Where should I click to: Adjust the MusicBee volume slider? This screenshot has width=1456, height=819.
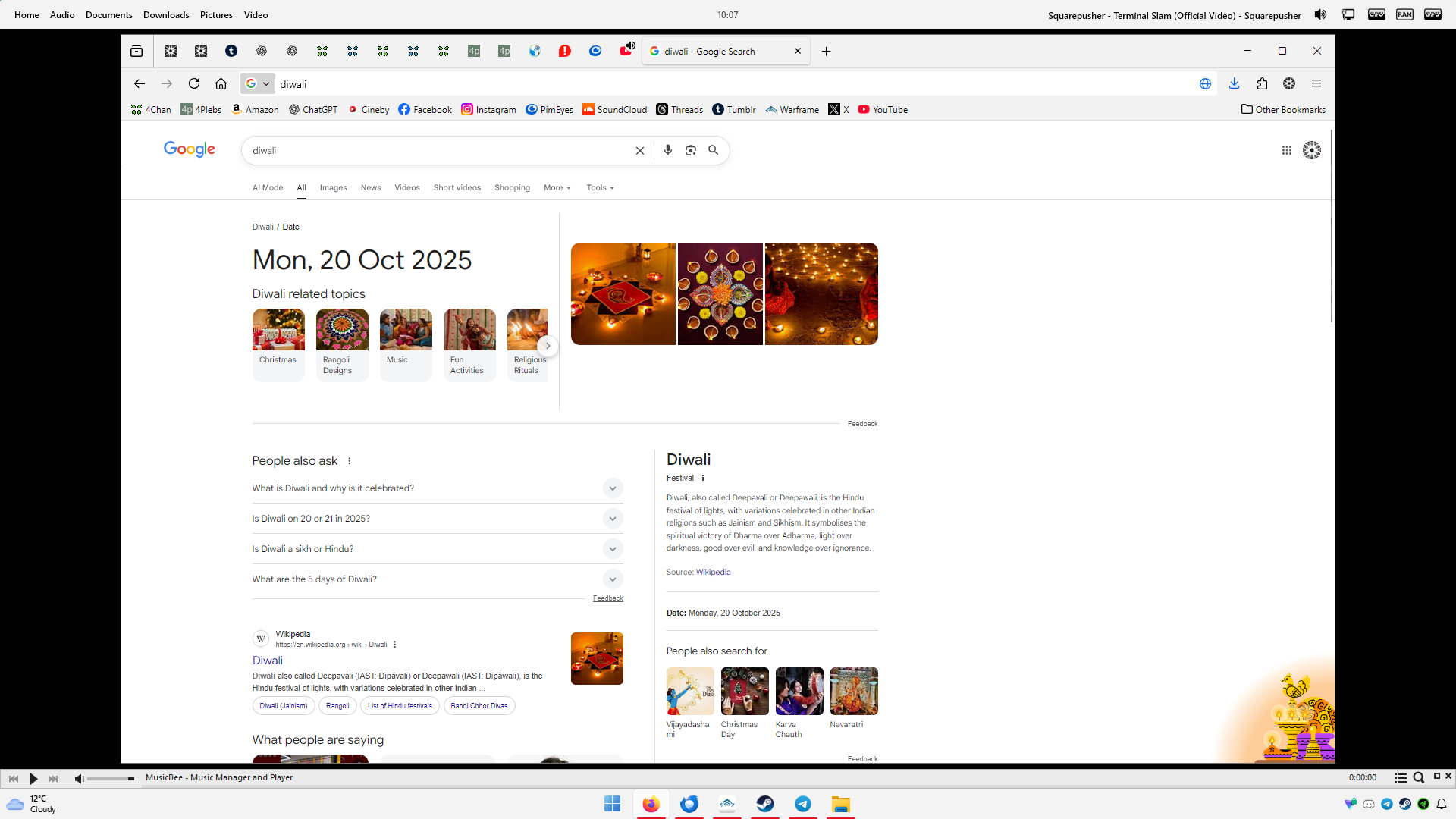pos(110,779)
